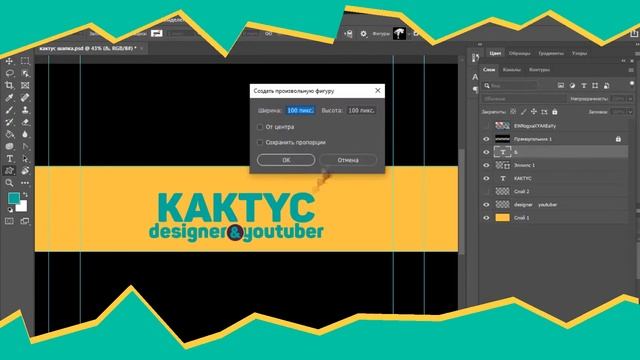The height and width of the screenshot is (360, 640).
Task: Switch to the Контуры tab
Action: [539, 70]
